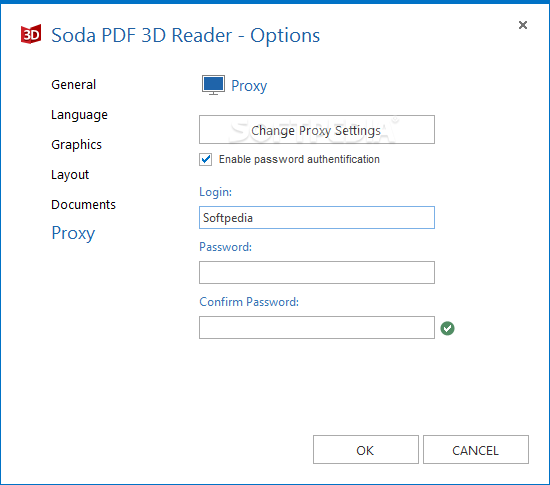Click the Confirm Password: label
The image size is (550, 485).
(x=249, y=302)
